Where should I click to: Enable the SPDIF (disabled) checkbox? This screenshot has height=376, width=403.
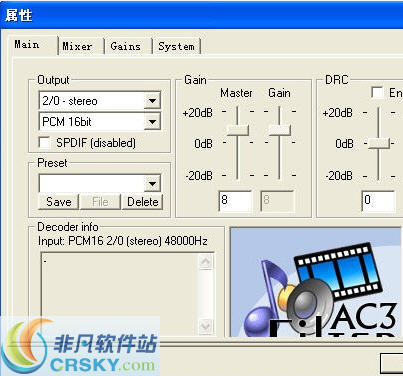[44, 143]
